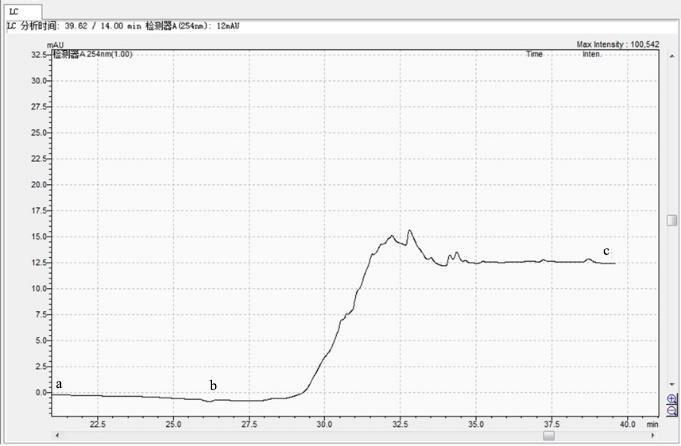Click the plateau point labeled c
Viewport: 681px width, 446px height.
coord(606,263)
